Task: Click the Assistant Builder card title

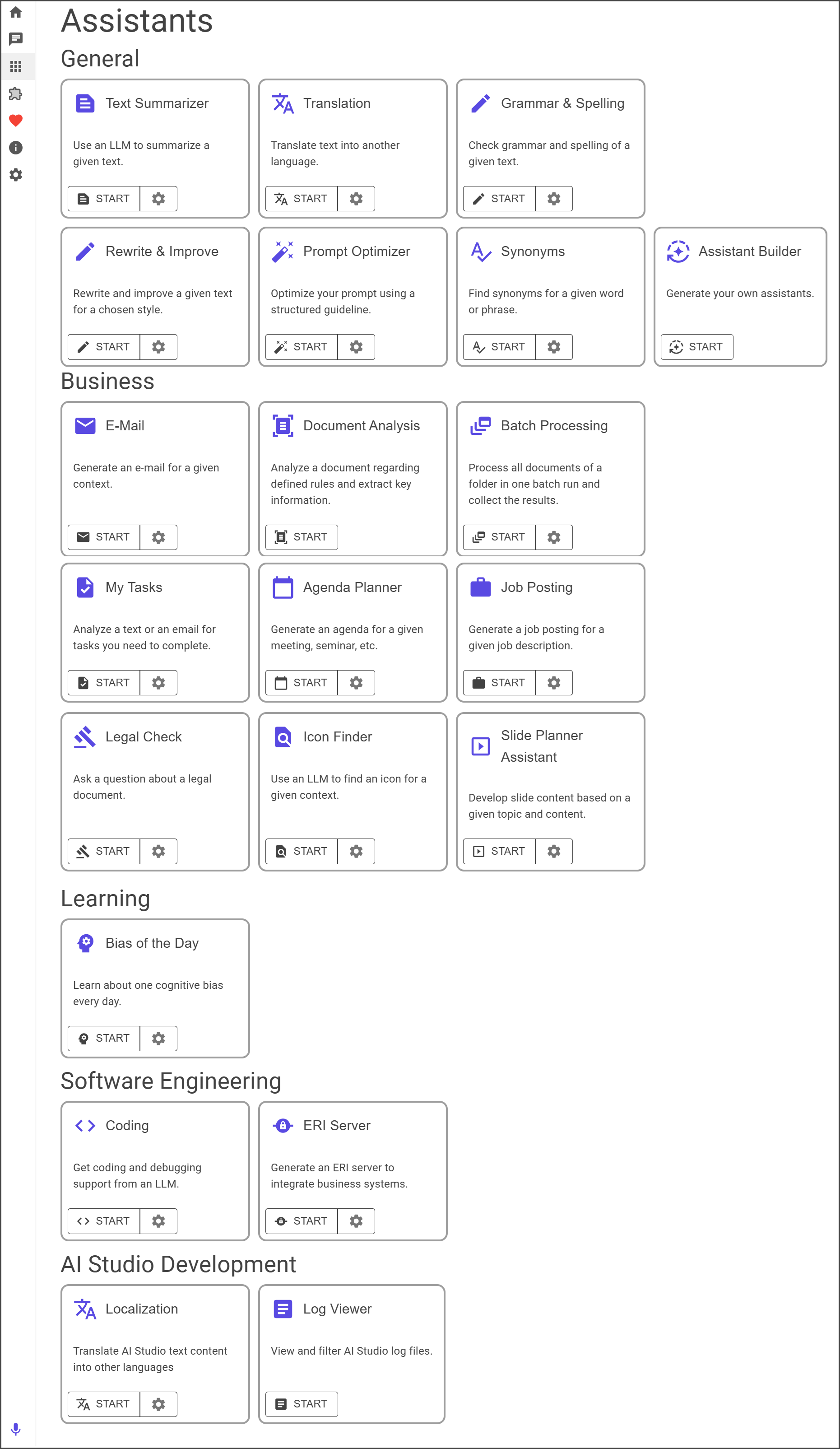Action: [750, 251]
